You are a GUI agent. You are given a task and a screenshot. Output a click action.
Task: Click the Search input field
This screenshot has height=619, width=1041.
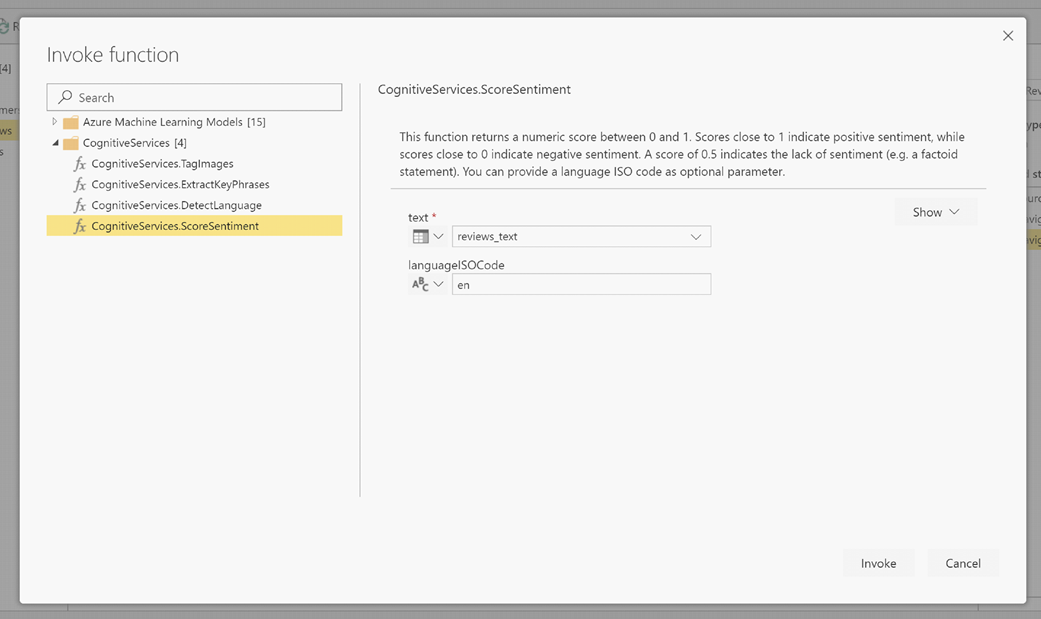(195, 97)
